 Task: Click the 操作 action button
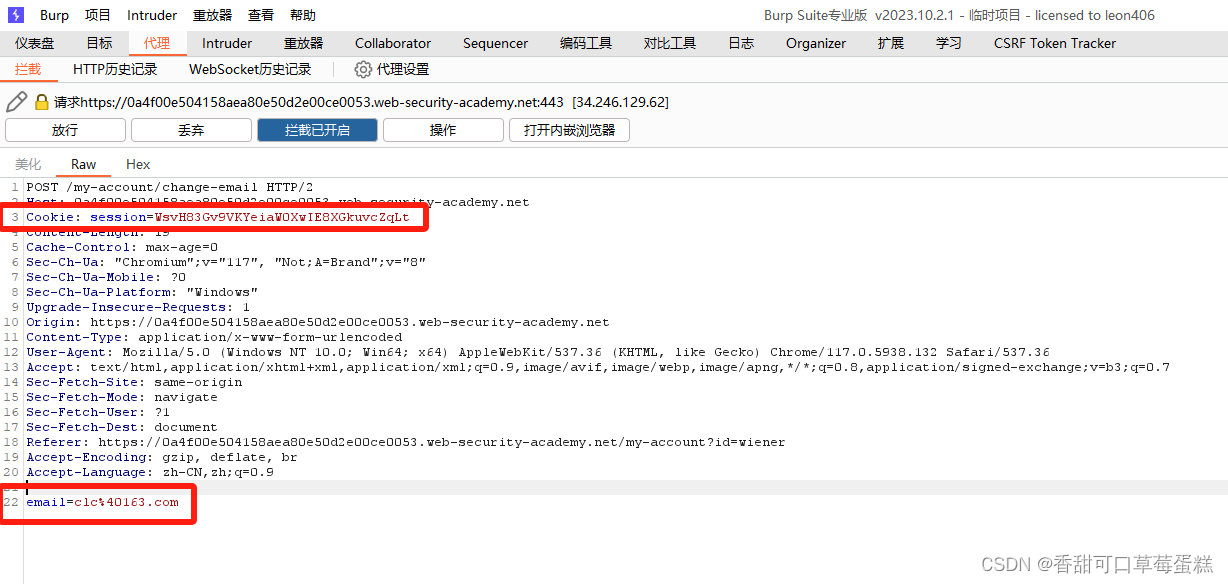(x=443, y=130)
